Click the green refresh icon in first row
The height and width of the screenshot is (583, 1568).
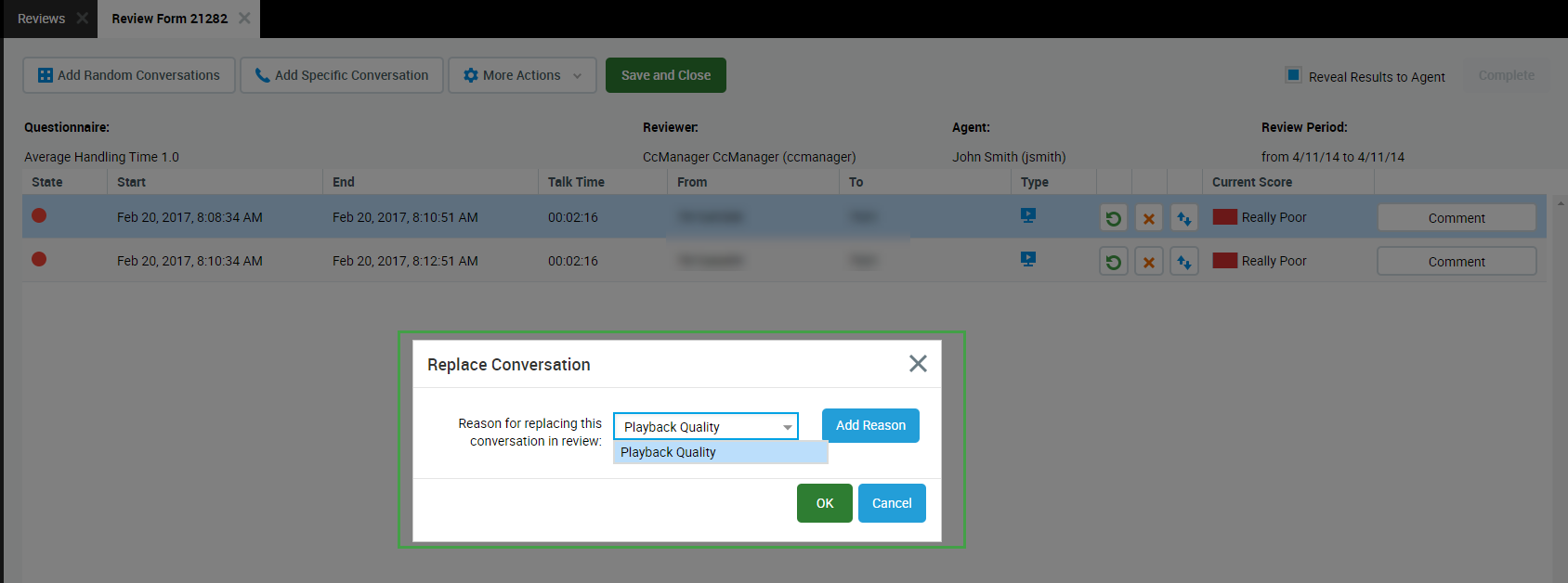[x=1113, y=218]
